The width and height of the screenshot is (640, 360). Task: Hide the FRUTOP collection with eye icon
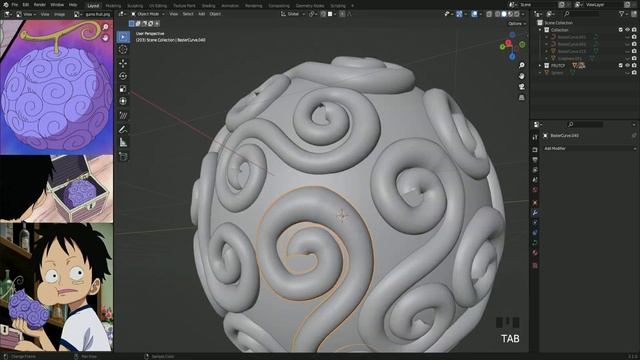(627, 65)
